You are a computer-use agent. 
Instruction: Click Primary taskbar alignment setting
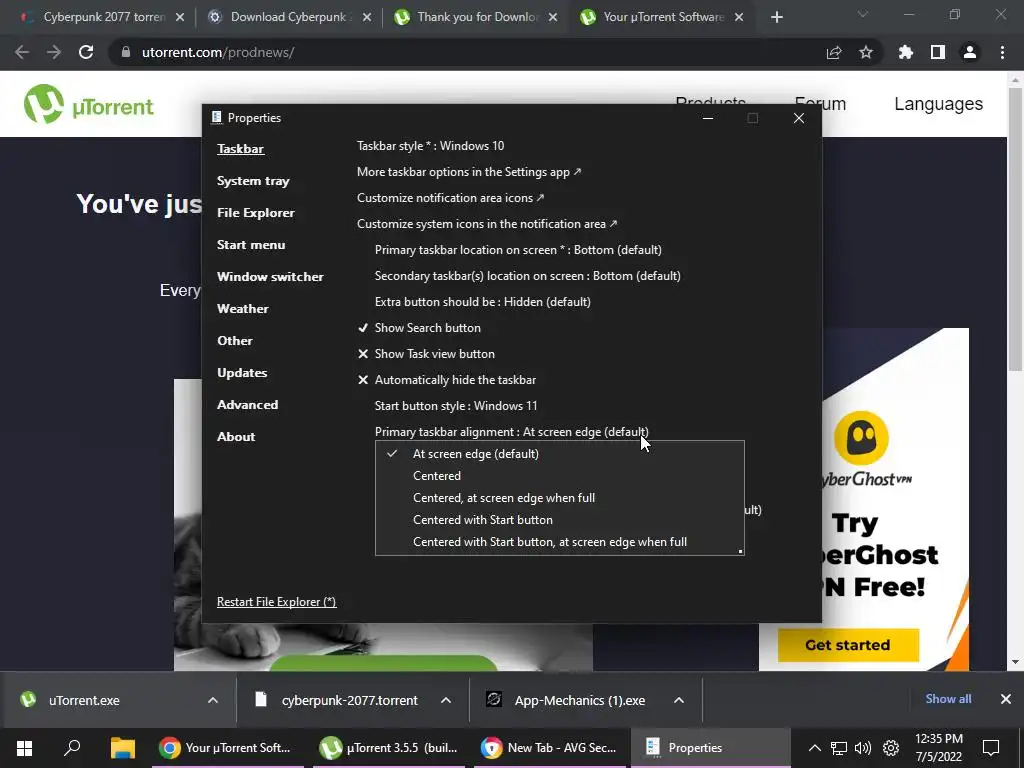tap(511, 432)
